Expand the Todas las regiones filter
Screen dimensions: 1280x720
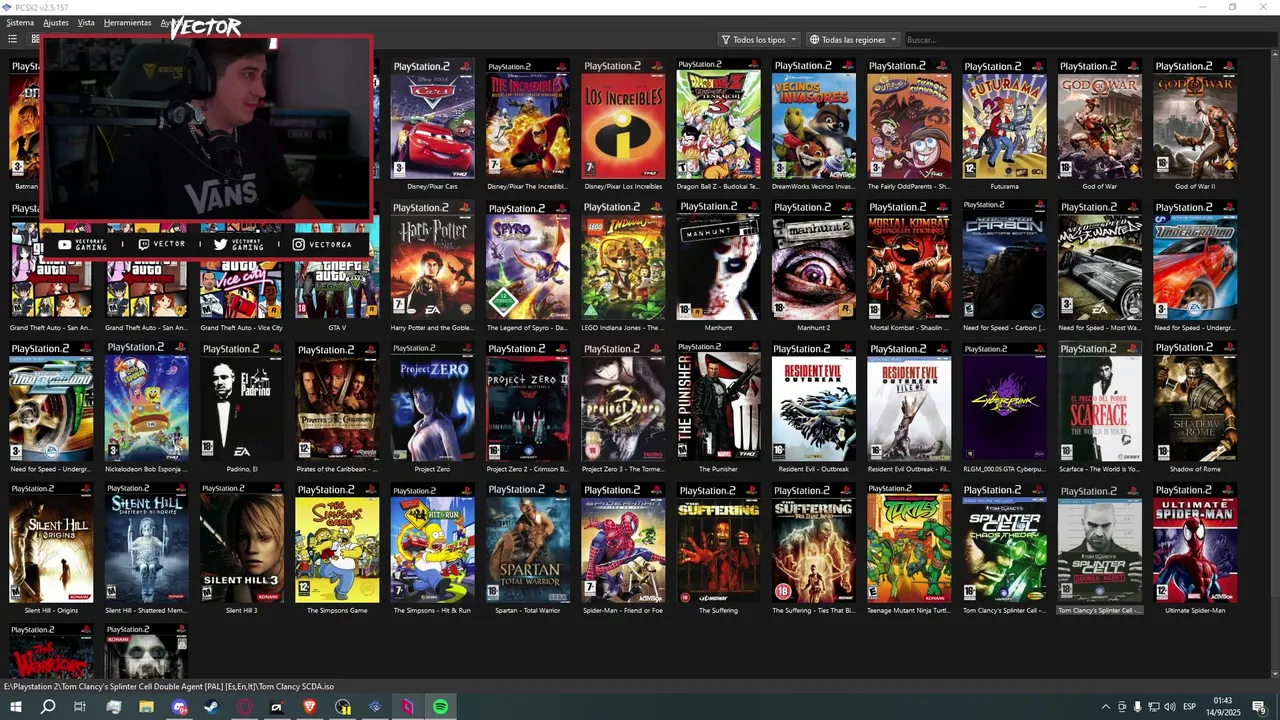(x=854, y=40)
